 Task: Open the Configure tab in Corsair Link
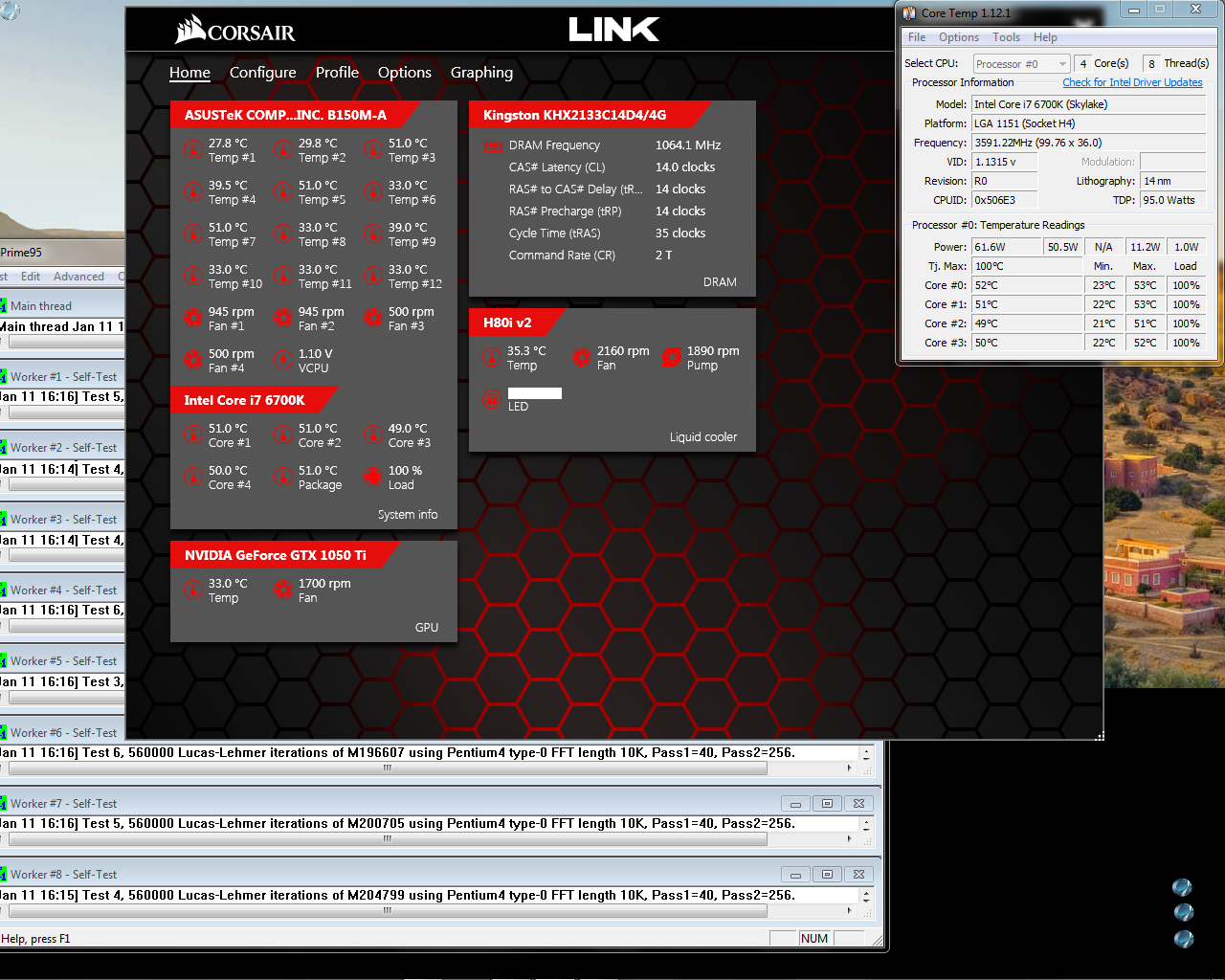pos(263,73)
